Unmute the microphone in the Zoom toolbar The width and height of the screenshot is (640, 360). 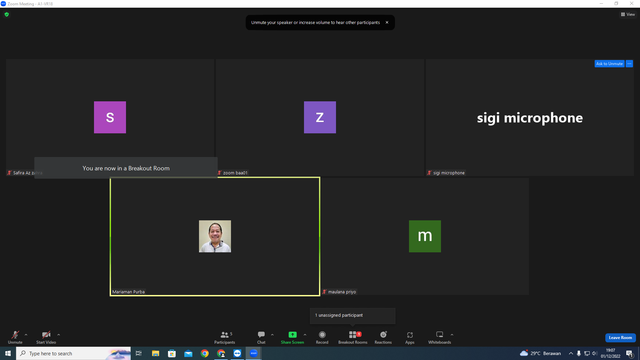click(15, 337)
